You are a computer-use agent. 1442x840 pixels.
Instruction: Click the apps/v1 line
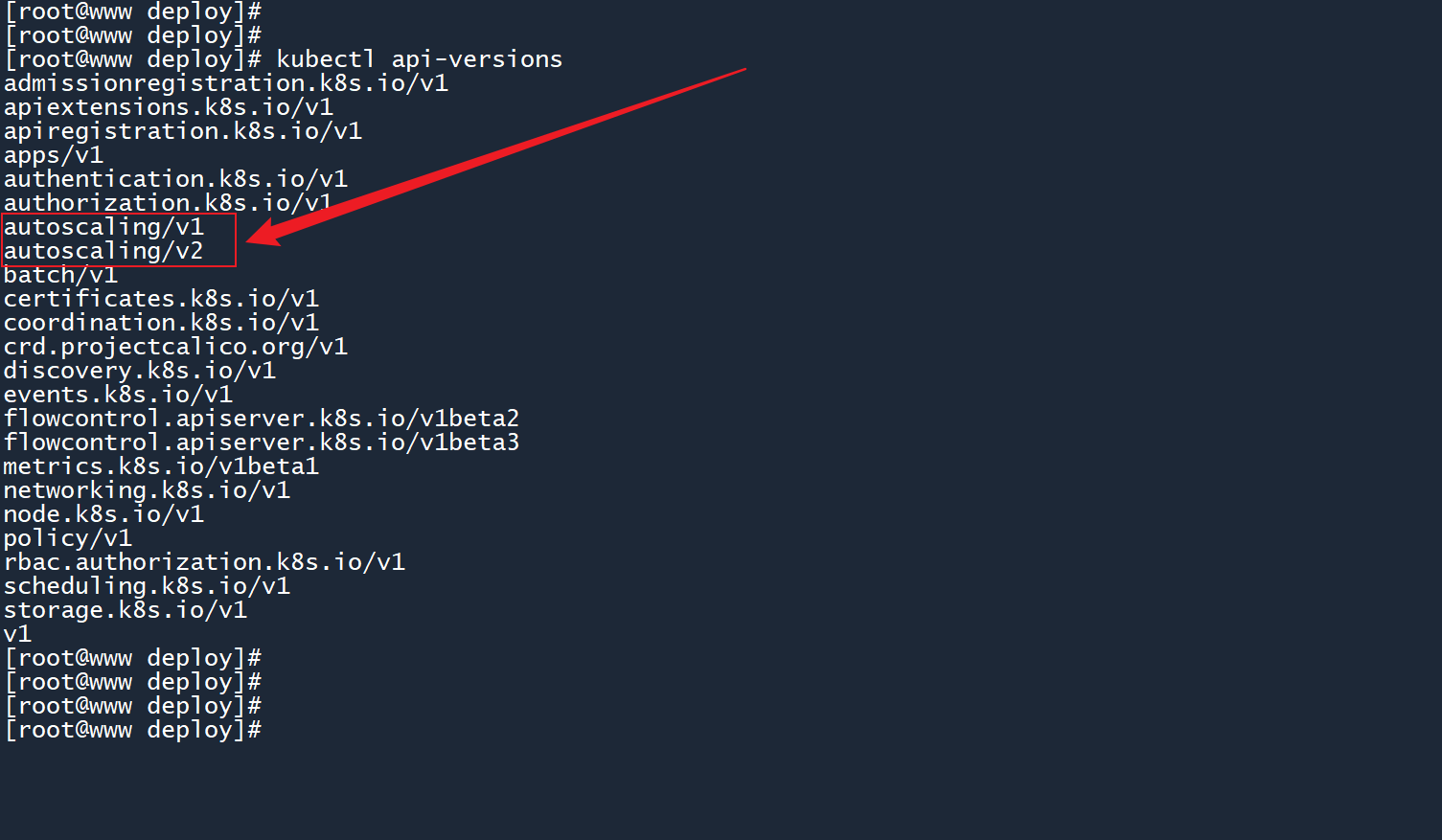54,155
